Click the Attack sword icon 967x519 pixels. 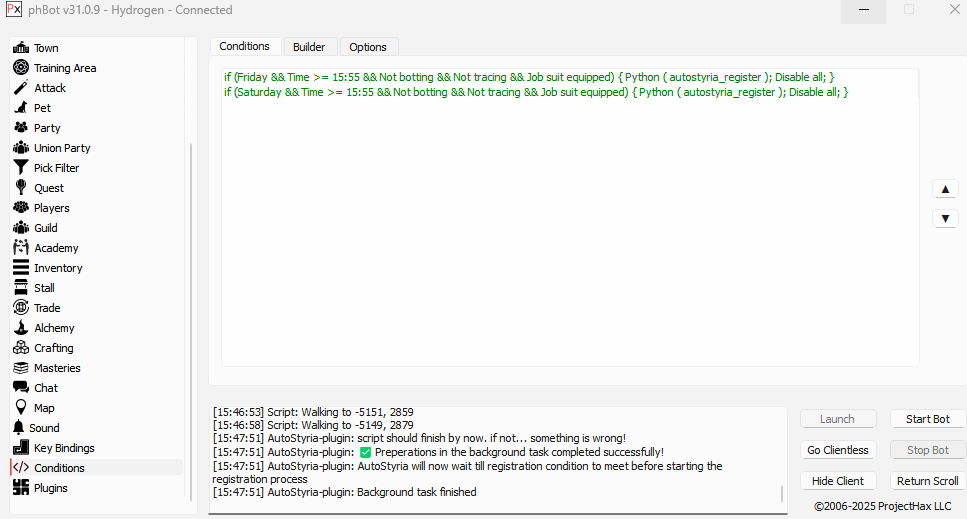pyautogui.click(x=20, y=88)
